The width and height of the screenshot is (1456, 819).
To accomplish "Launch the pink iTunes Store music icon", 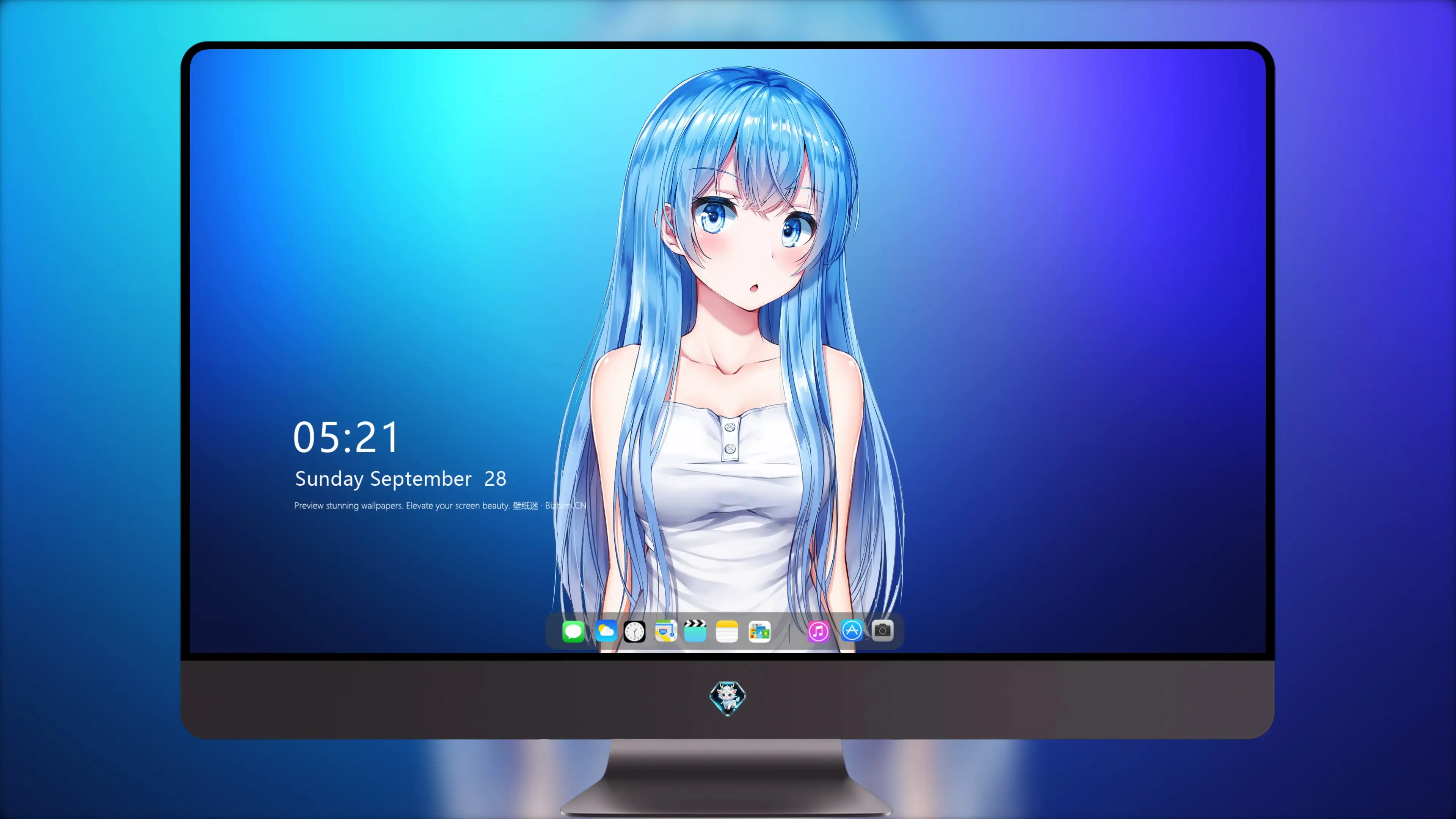I will click(819, 631).
